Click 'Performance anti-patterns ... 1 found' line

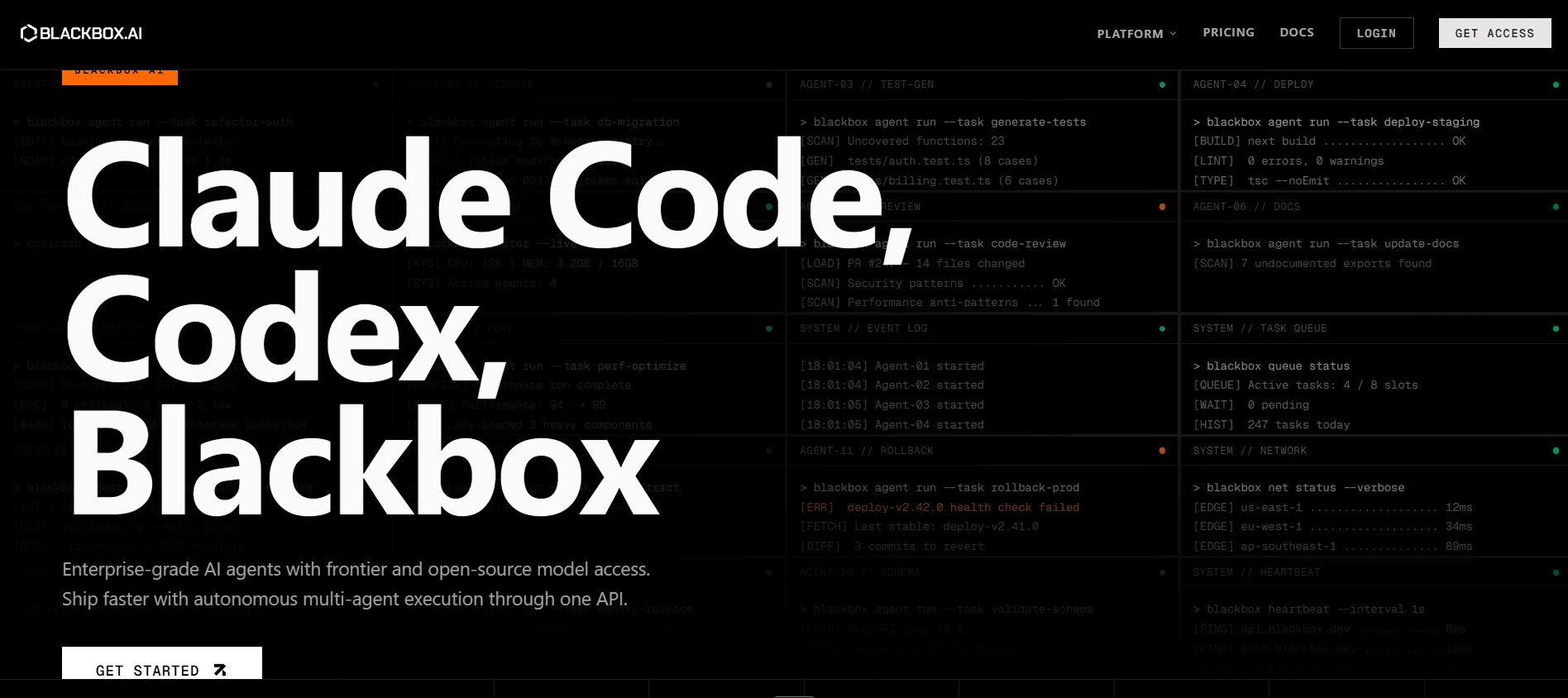949,303
